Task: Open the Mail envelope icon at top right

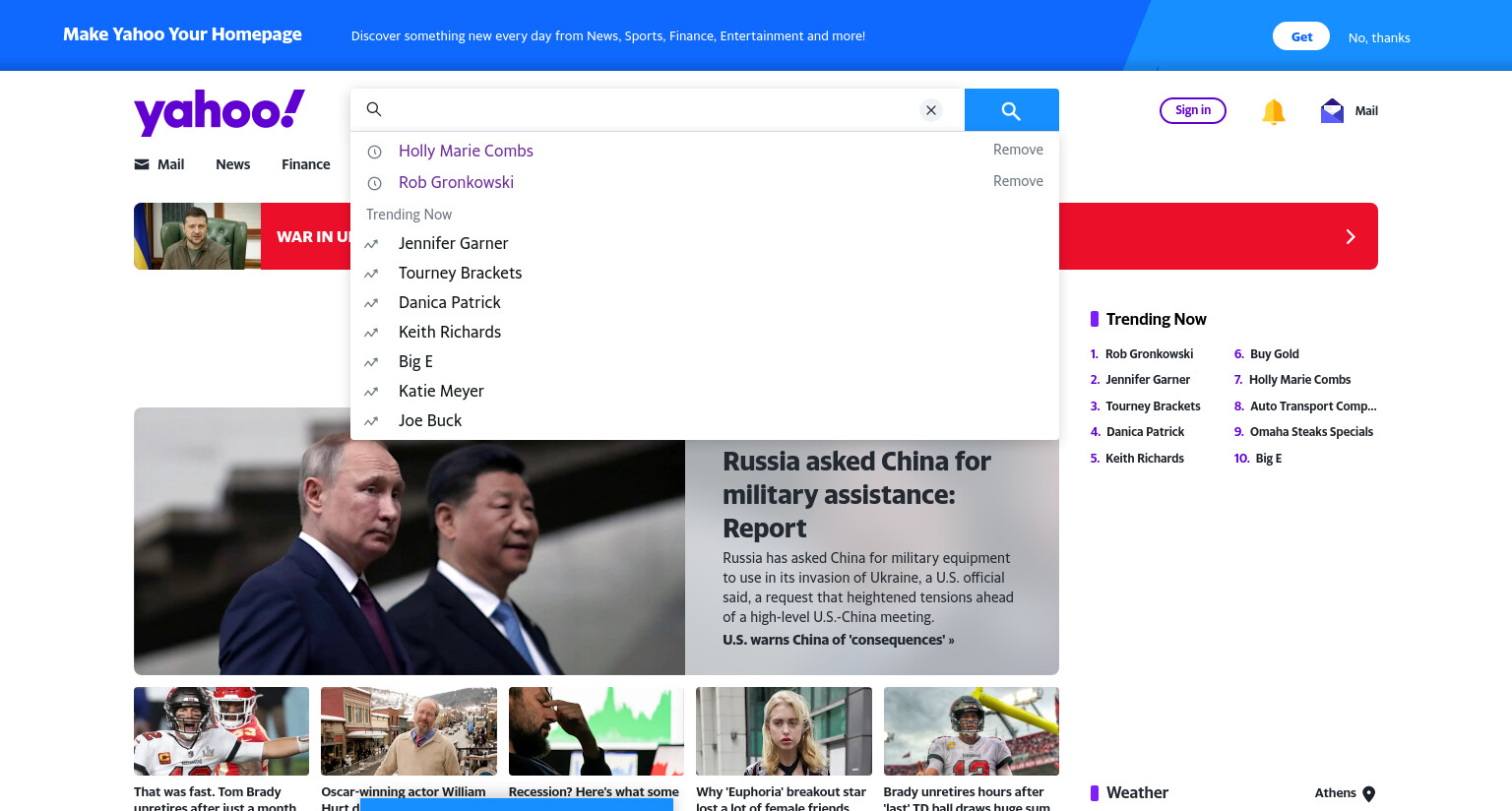Action: click(x=1332, y=110)
